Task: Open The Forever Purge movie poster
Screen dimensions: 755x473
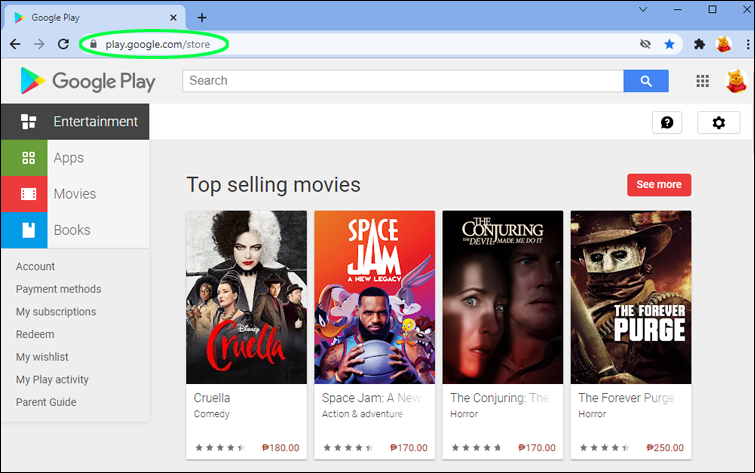Action: pos(631,297)
